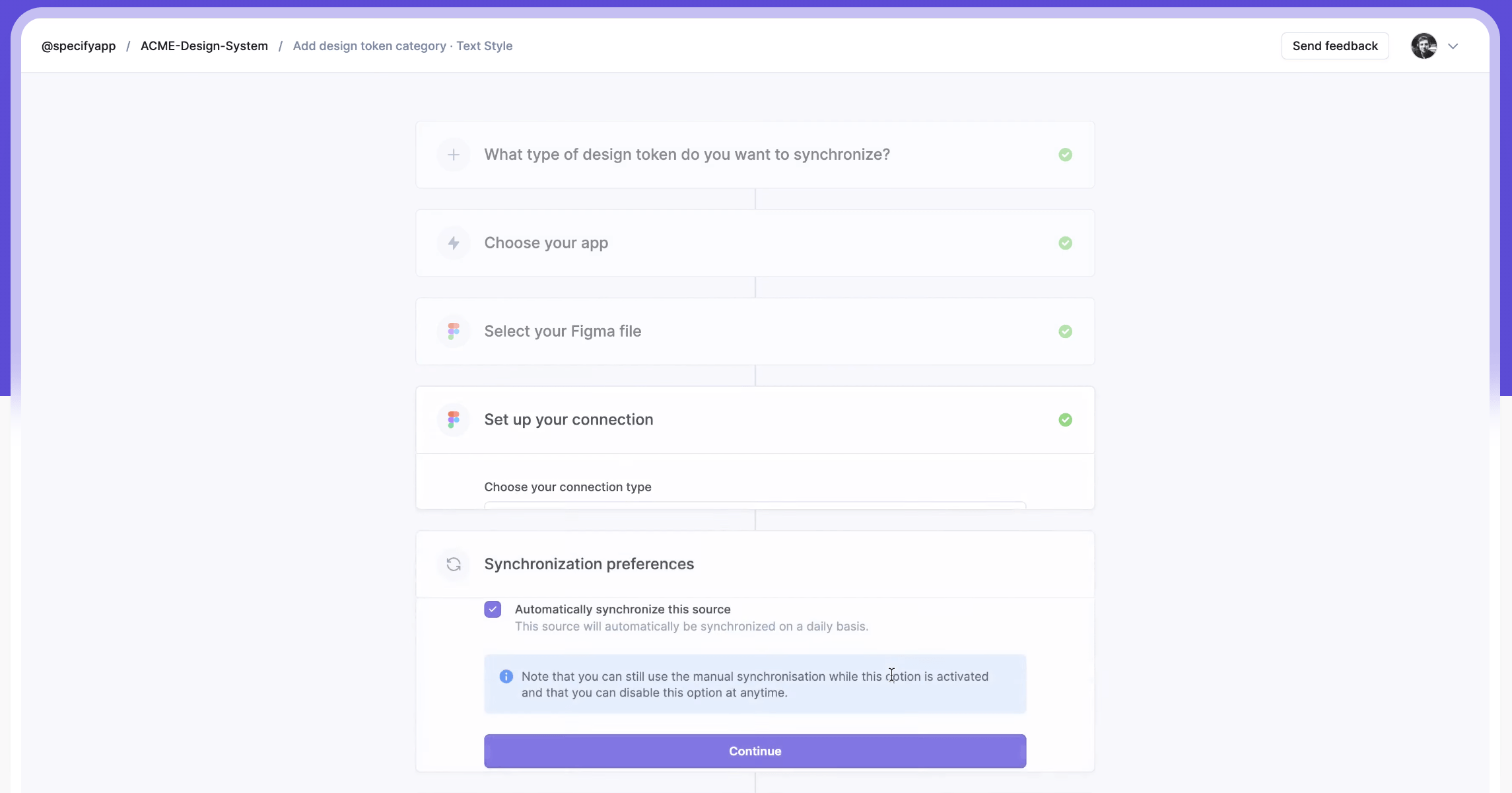Open ACME-Design-System breadcrumb link
This screenshot has width=1512, height=793.
(204, 46)
